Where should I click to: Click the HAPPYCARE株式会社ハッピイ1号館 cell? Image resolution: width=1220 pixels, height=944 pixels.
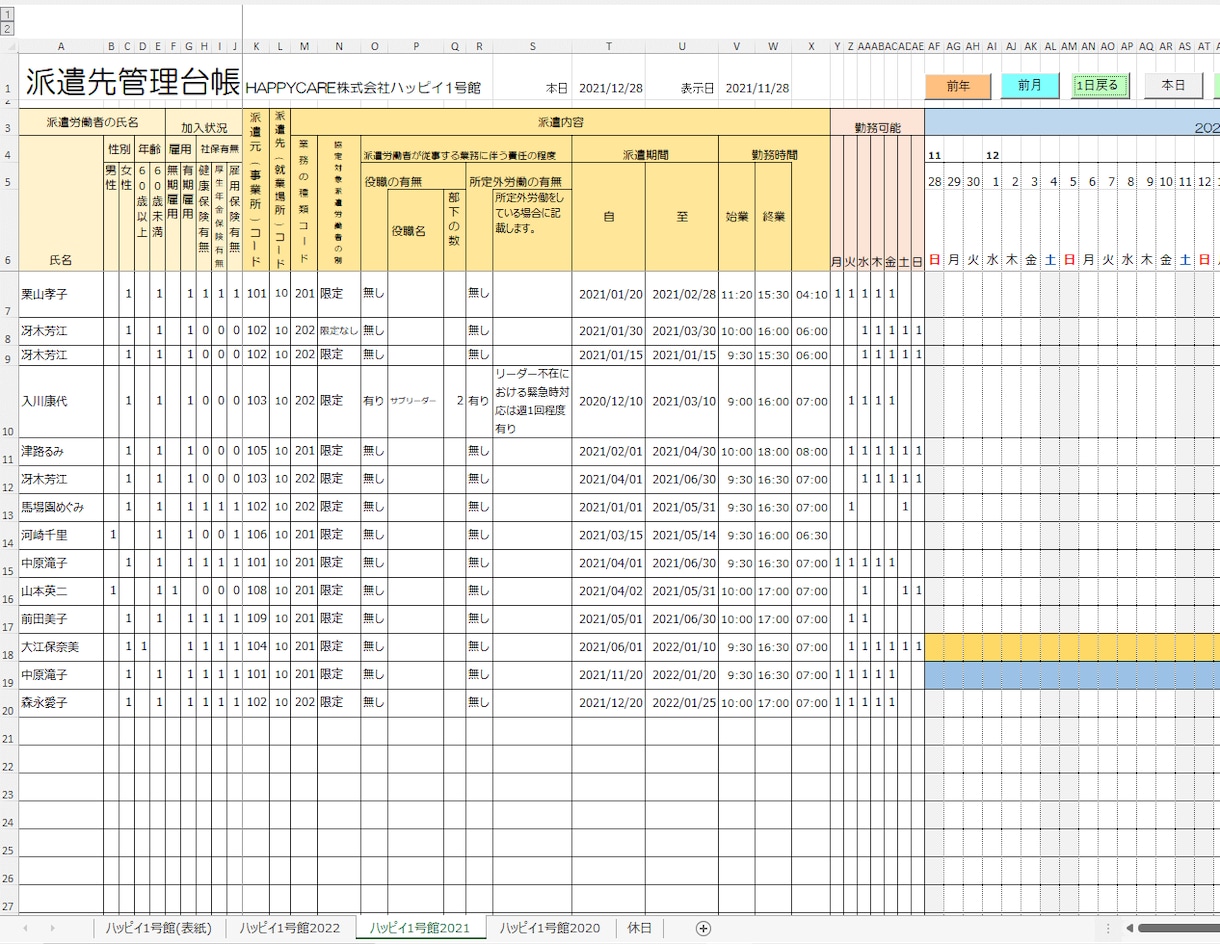[x=363, y=88]
